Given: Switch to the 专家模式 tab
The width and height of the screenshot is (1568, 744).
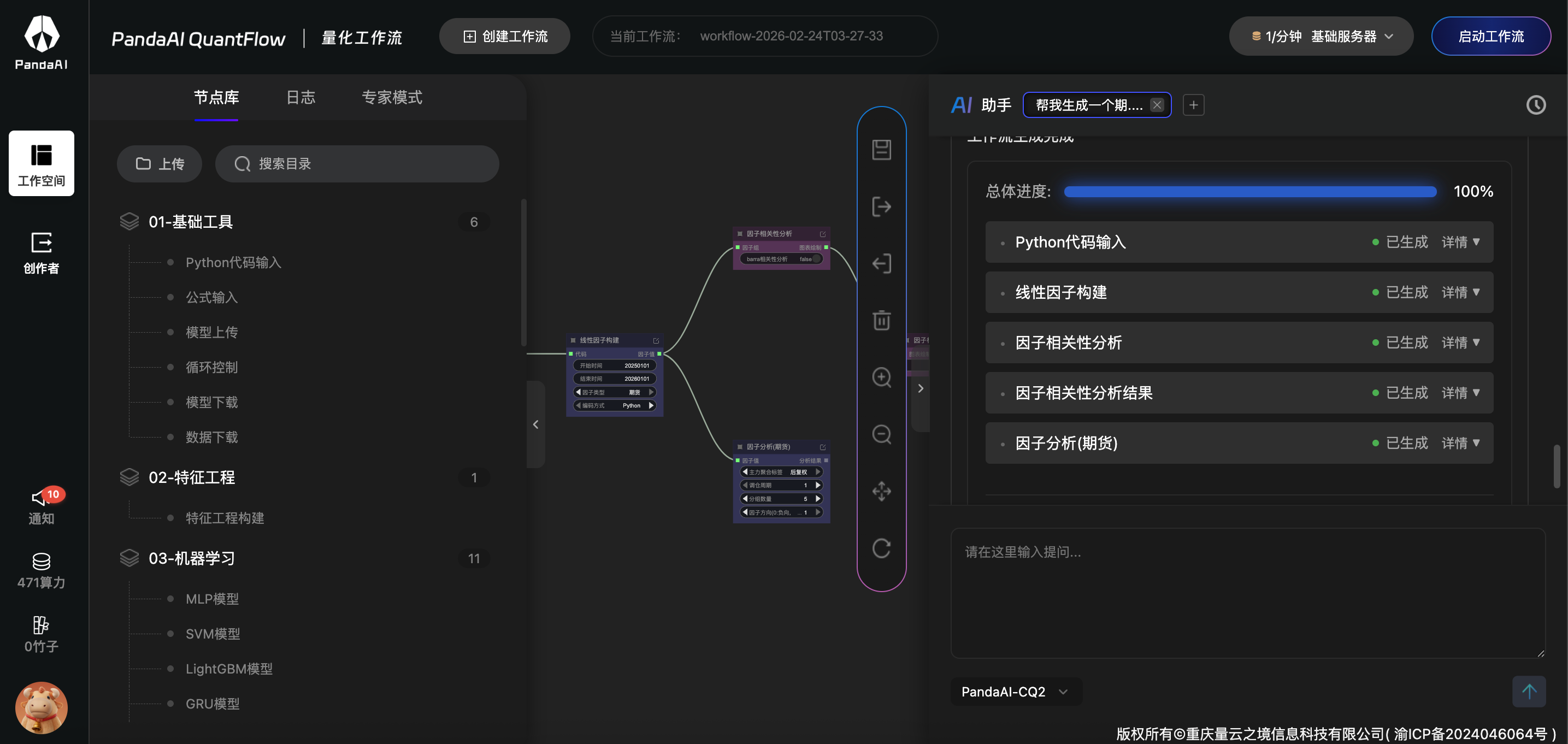Looking at the screenshot, I should (x=391, y=97).
